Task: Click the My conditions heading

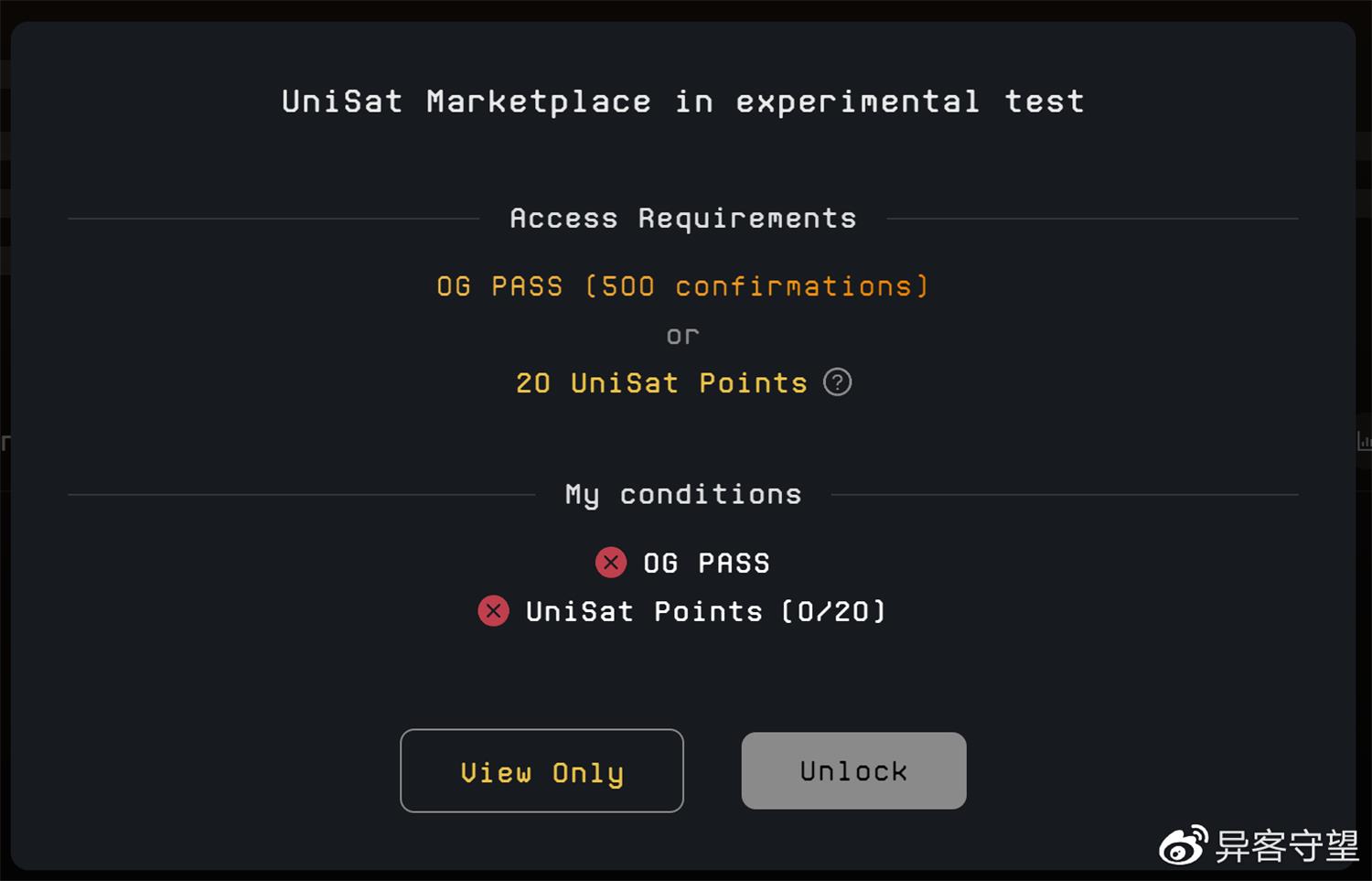Action: [682, 495]
